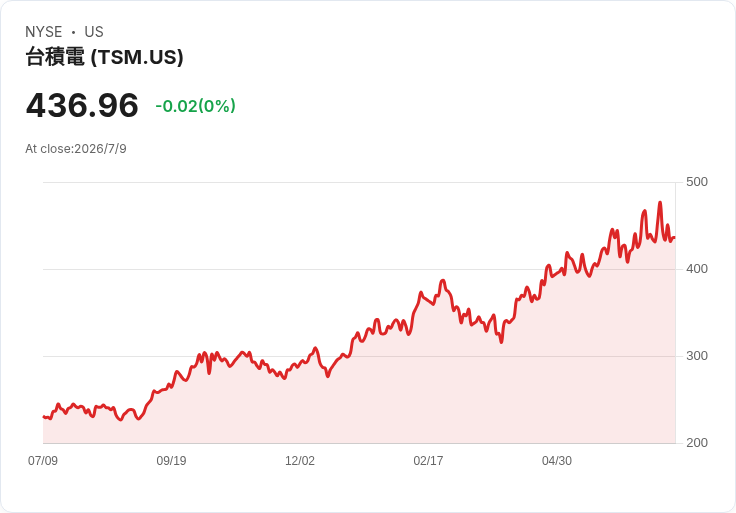The width and height of the screenshot is (736, 513).
Task: Click the 04/30 x-axis date label
Action: pos(557,461)
